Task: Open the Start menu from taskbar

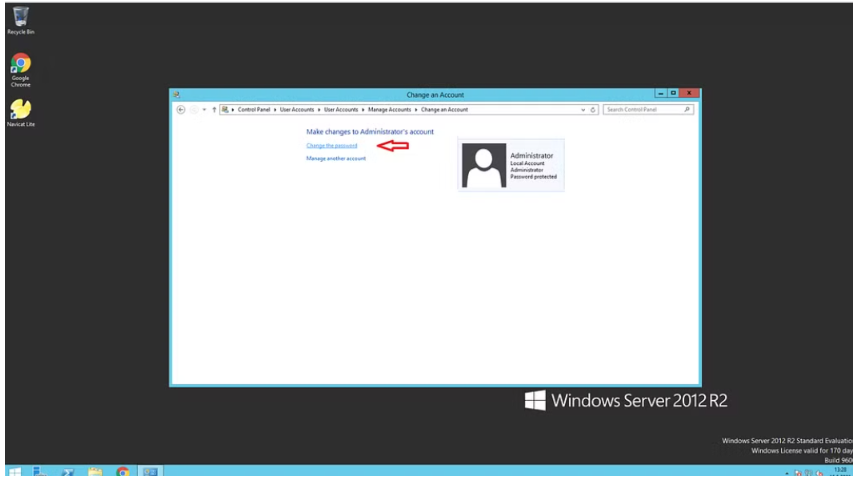Action: click(x=14, y=471)
